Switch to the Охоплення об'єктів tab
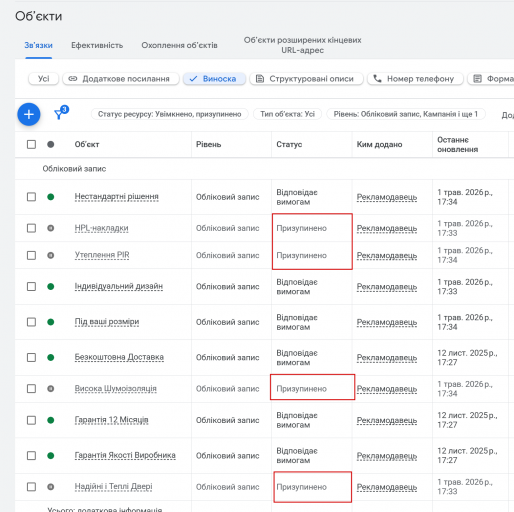Viewport: 514px width, 512px height. click(x=179, y=45)
